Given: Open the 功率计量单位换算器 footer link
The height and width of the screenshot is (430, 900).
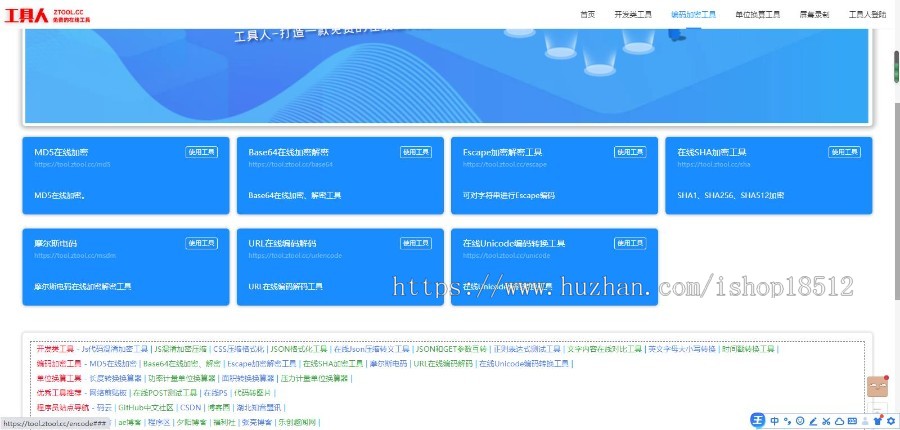Looking at the screenshot, I should (182, 378).
